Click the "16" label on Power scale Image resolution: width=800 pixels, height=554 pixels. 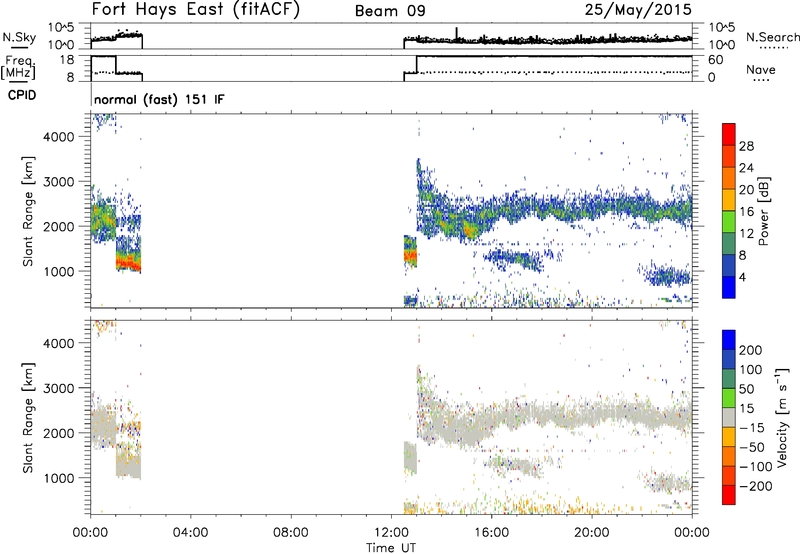point(746,212)
